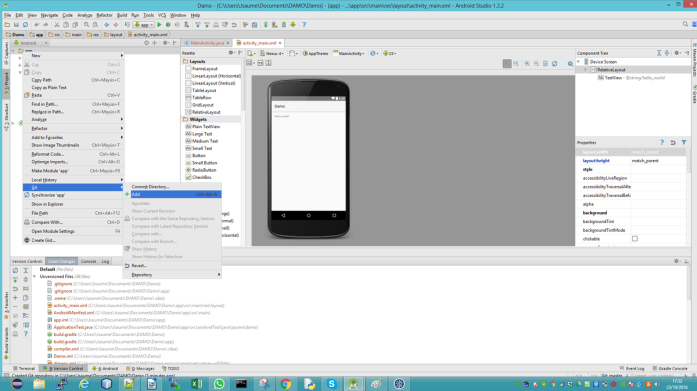
Task: Open the Messages tool window button
Action: click(x=140, y=368)
